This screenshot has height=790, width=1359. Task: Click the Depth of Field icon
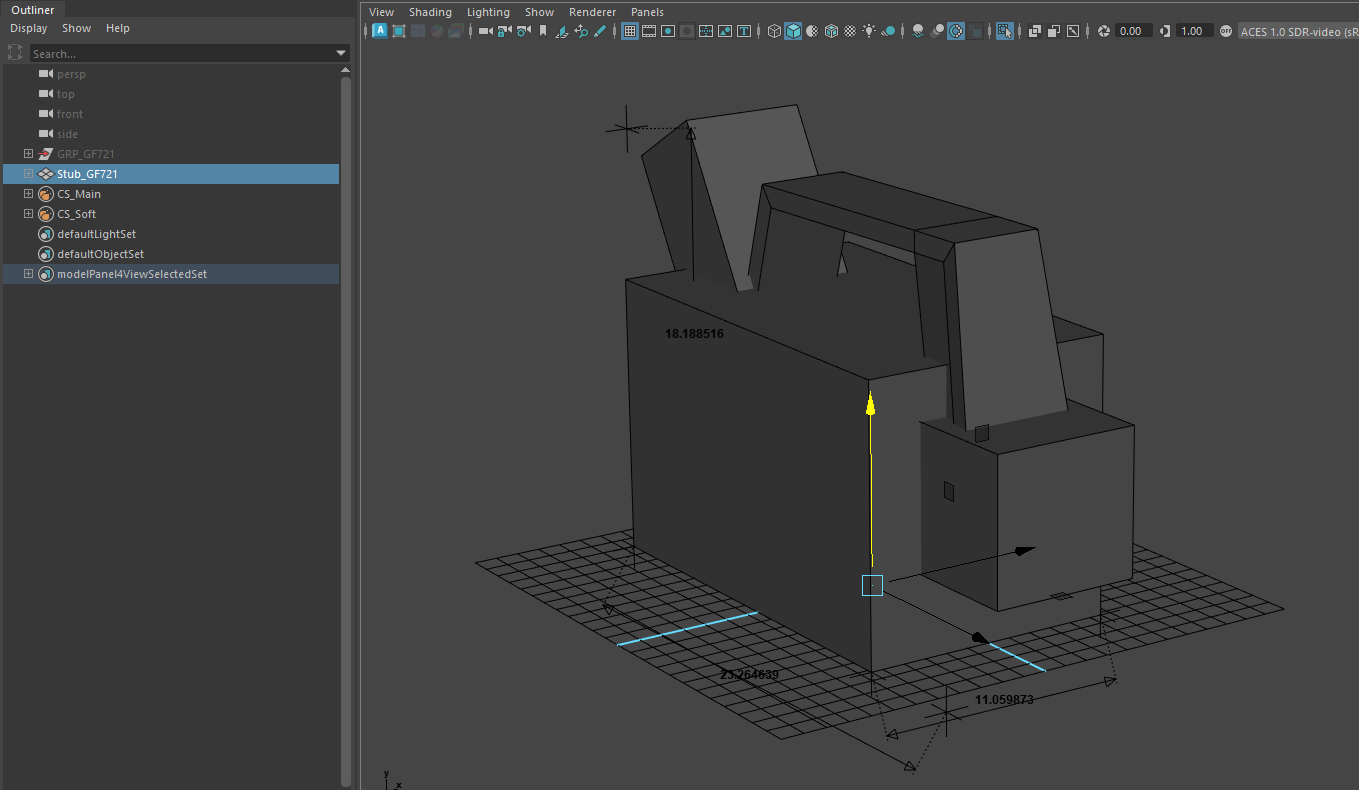pos(976,31)
